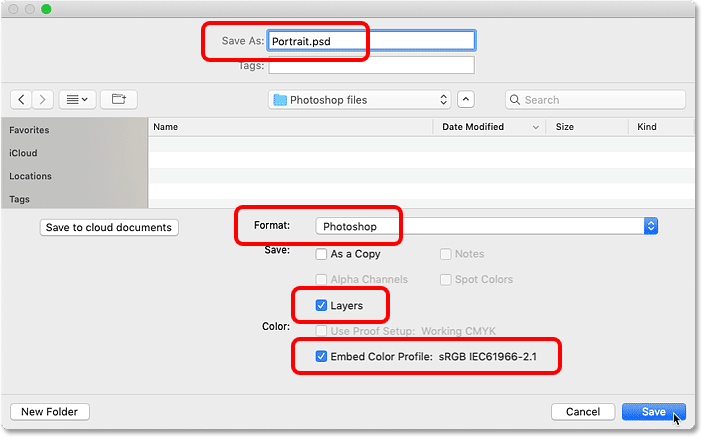The width and height of the screenshot is (705, 440).
Task: Sort files by Kind column
Action: 661,127
